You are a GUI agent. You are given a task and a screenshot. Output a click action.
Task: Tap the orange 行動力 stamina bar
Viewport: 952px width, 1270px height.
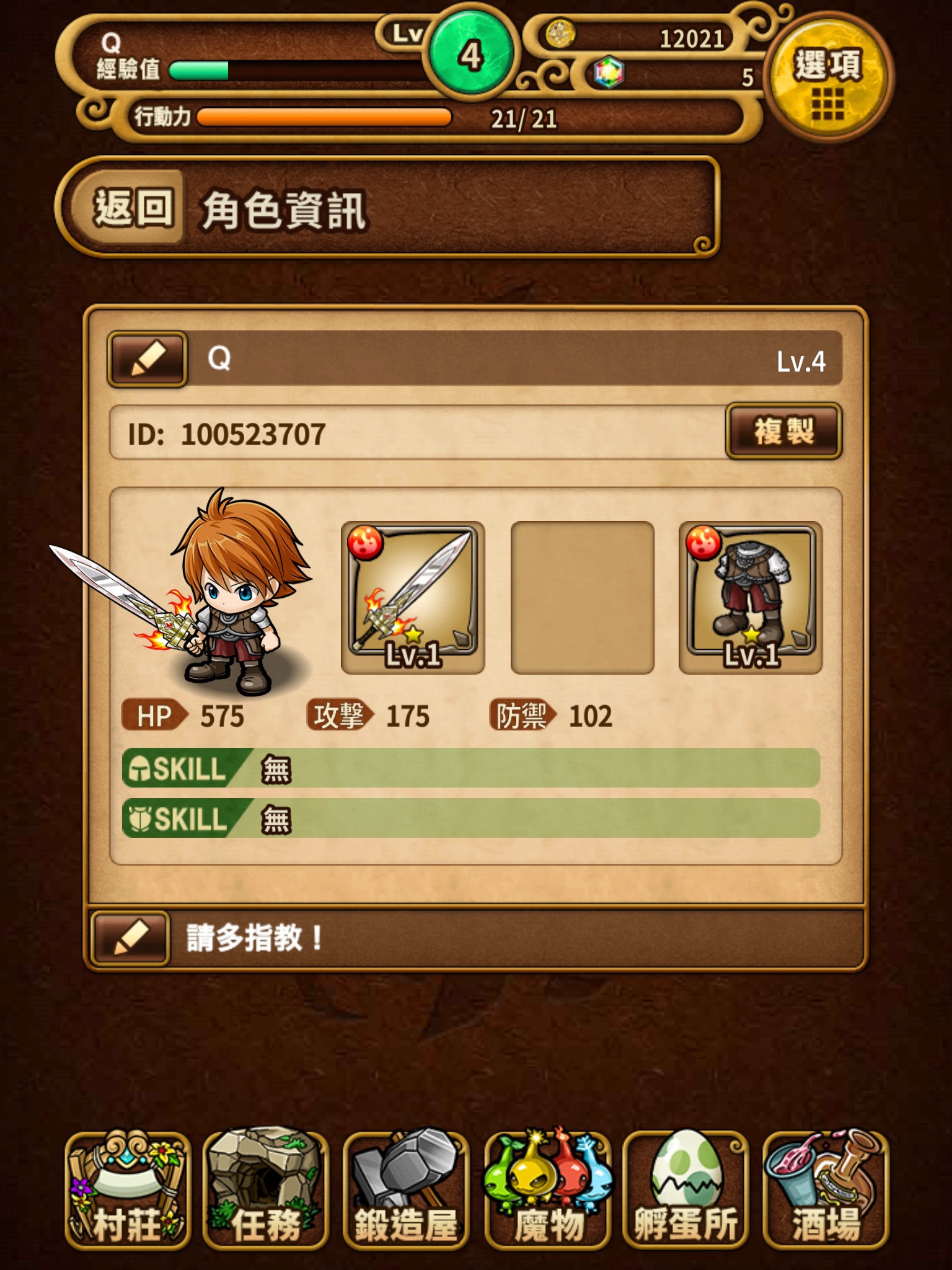tap(324, 117)
